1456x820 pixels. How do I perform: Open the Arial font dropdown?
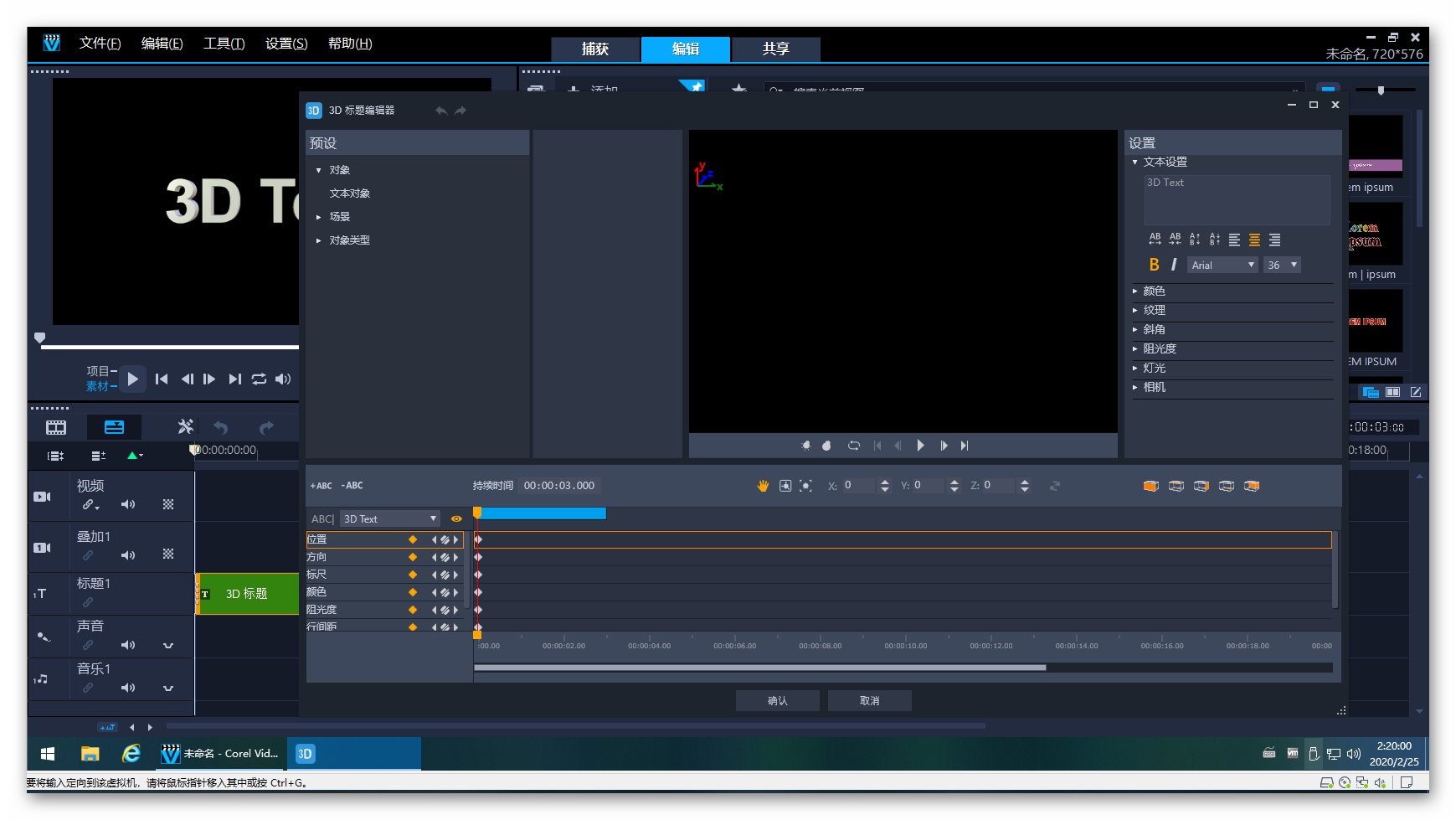tap(1222, 265)
